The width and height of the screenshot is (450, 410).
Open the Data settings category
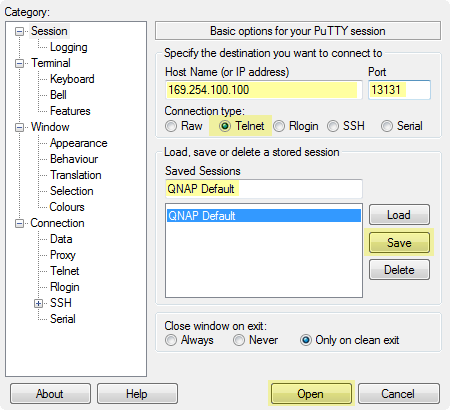coord(61,239)
